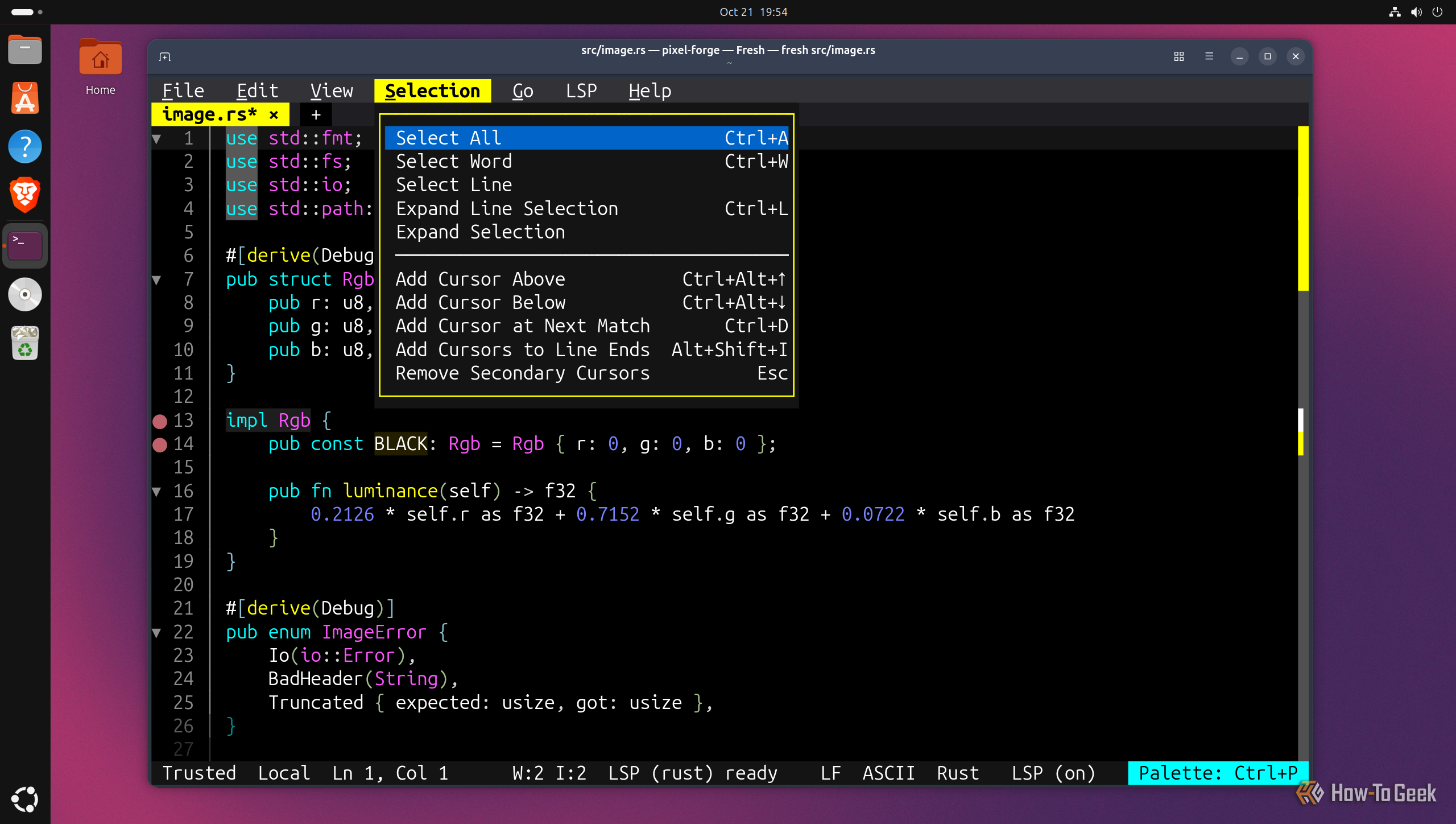Open the Edit menu
1456x824 pixels.
pos(257,91)
